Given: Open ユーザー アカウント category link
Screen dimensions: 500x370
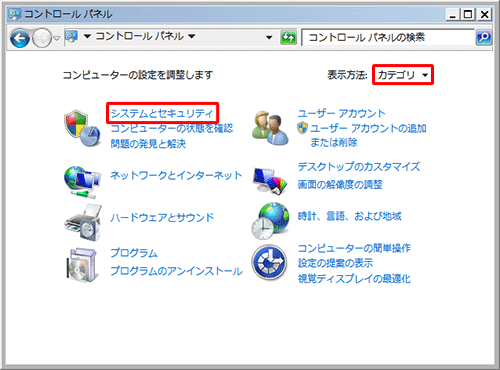Looking at the screenshot, I should pyautogui.click(x=341, y=113).
